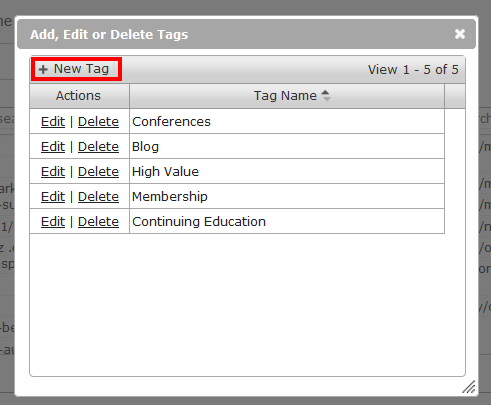Edit the Blog tag

pos(53,147)
